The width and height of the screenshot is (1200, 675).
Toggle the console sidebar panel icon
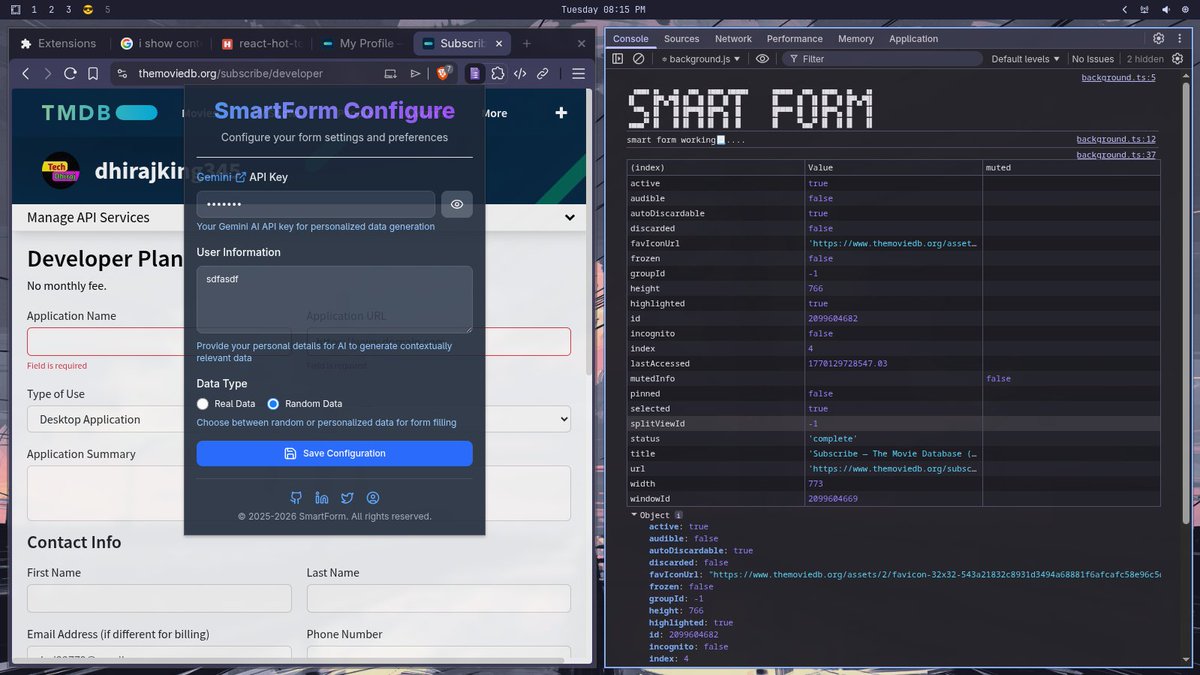(x=618, y=59)
